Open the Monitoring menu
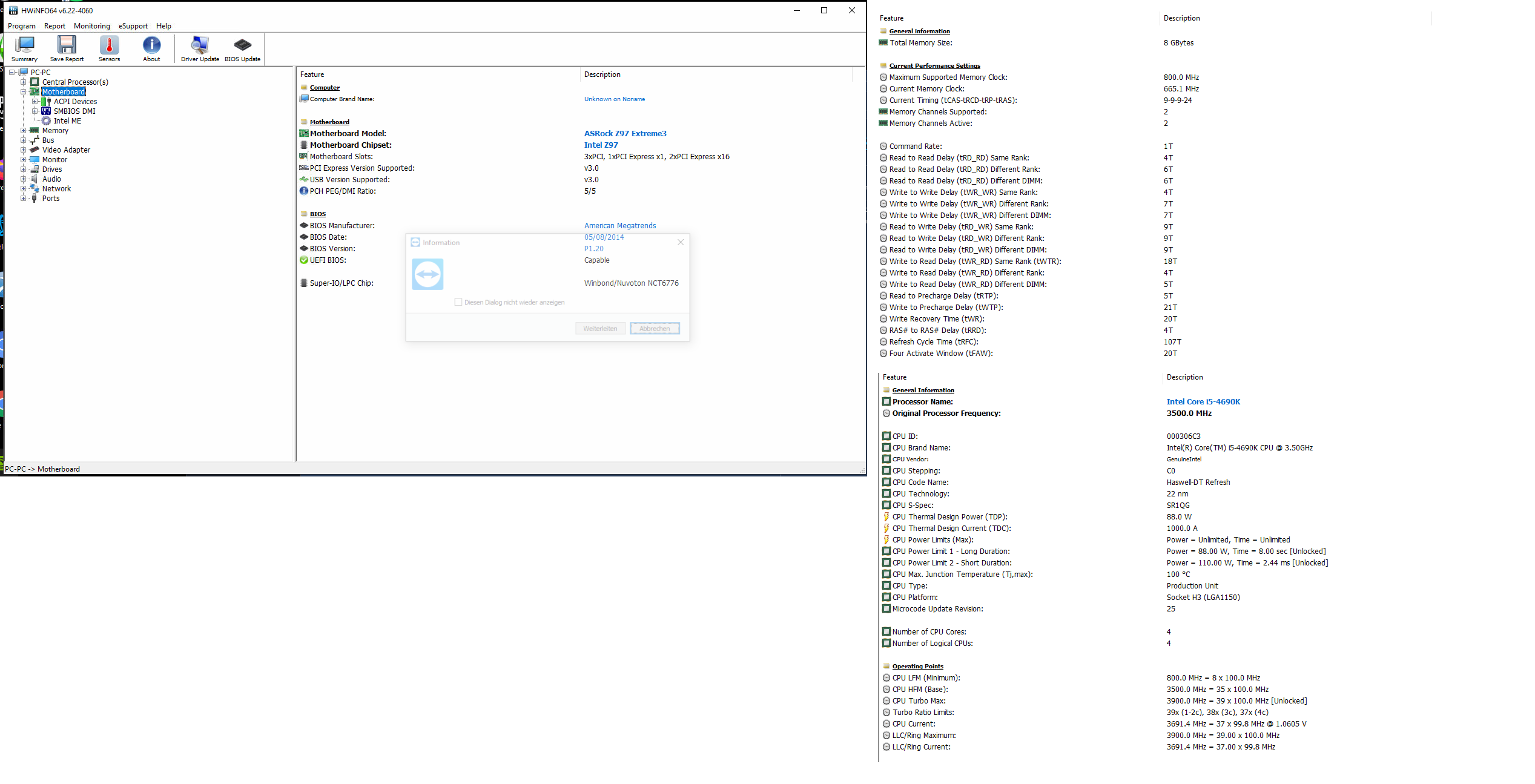This screenshot has height=784, width=1535. [92, 26]
